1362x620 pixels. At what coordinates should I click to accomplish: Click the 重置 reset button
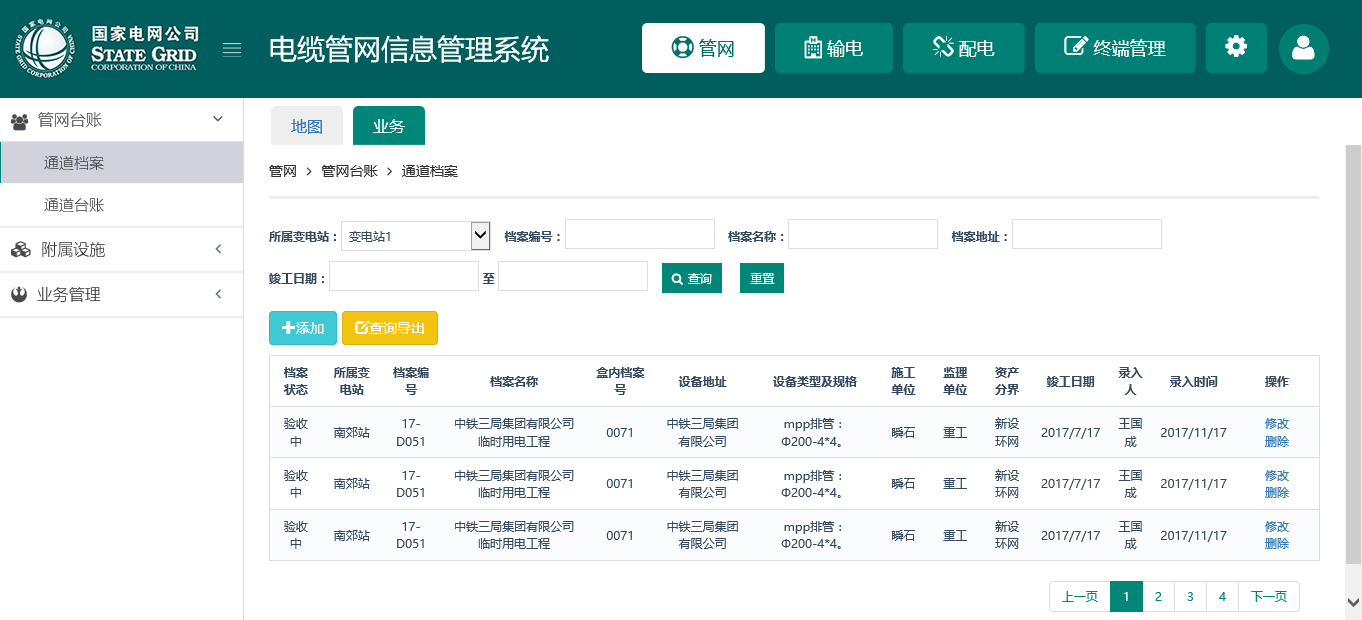(762, 278)
